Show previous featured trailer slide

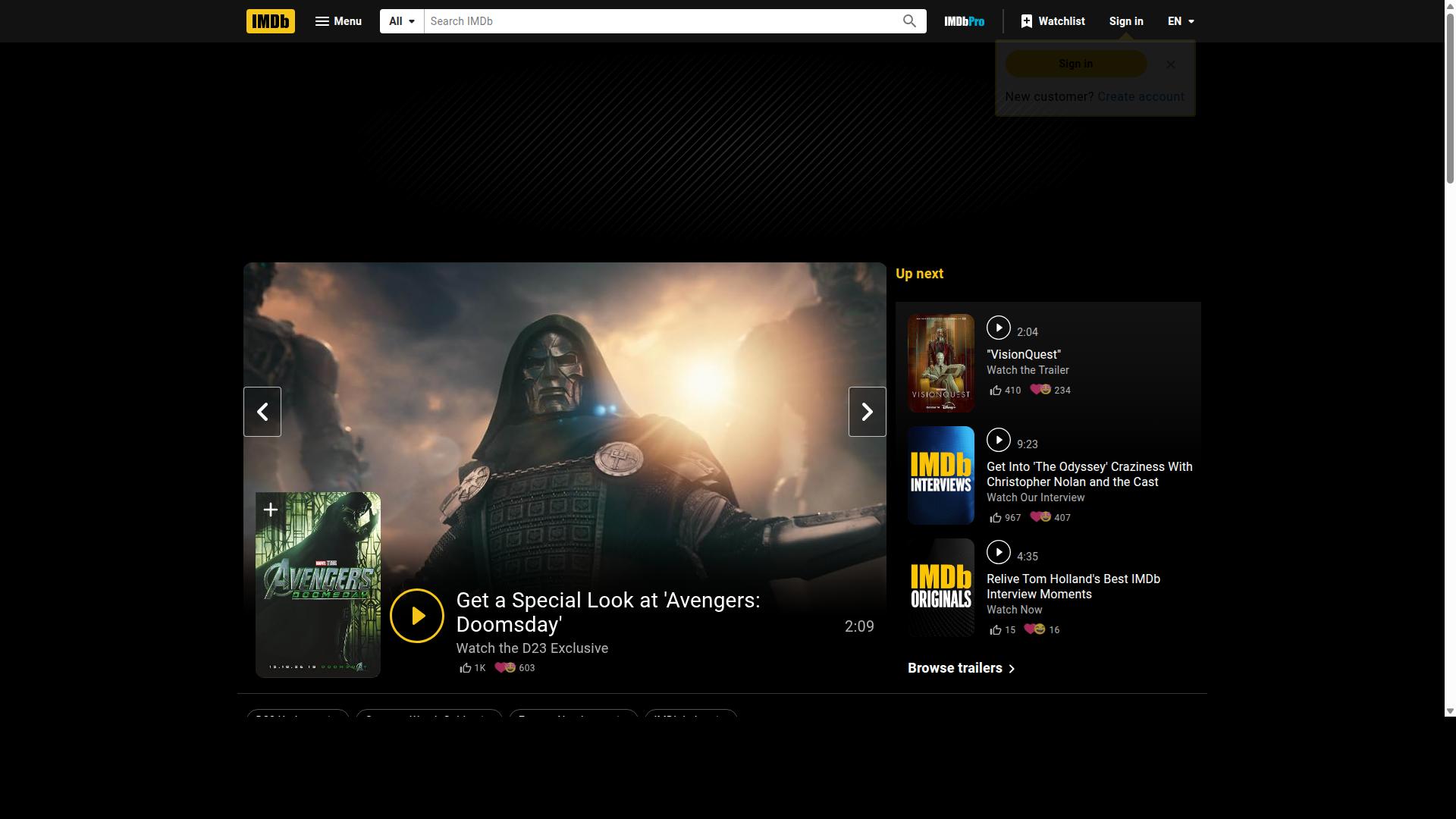coord(262,412)
